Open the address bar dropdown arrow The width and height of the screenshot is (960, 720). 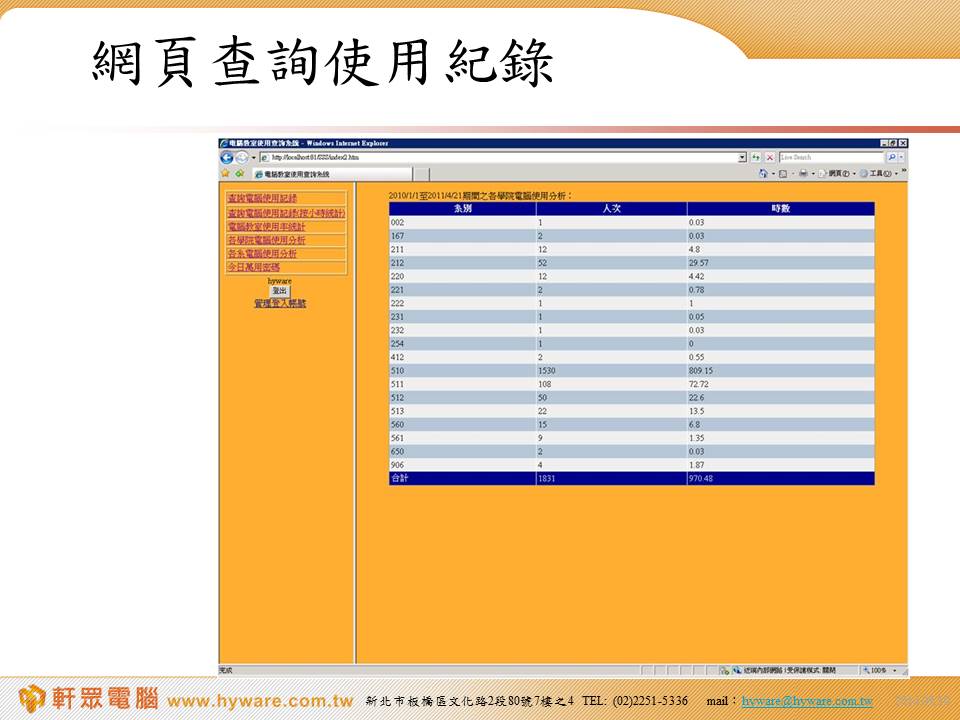tap(742, 158)
